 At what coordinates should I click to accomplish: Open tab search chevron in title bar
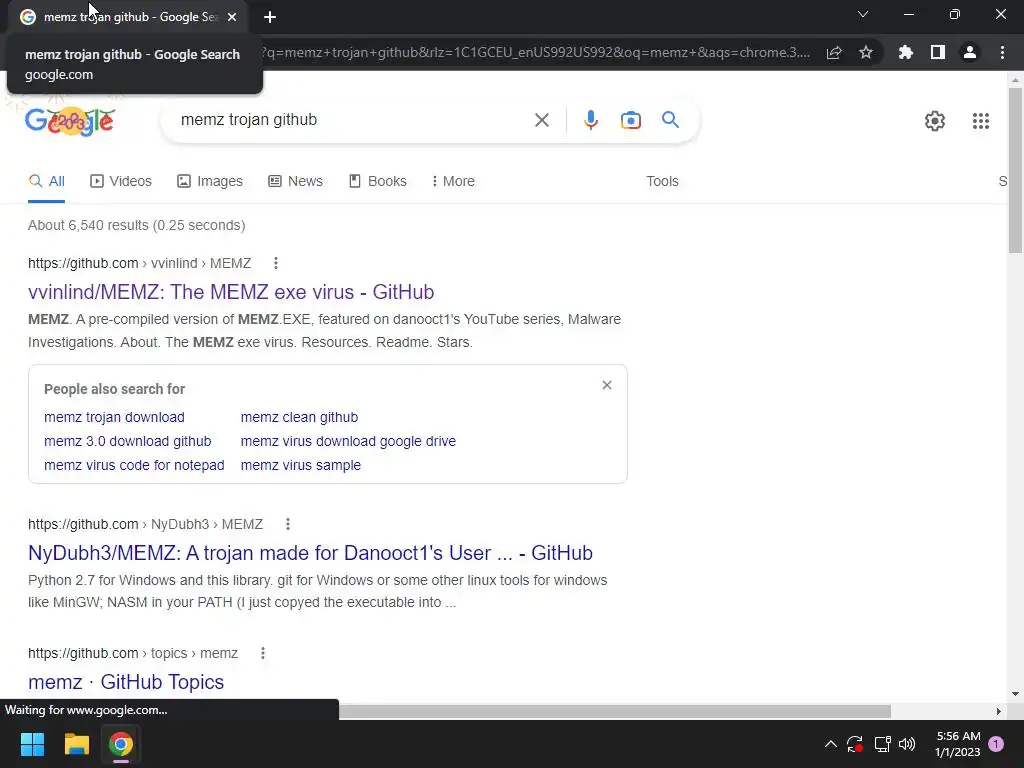pyautogui.click(x=863, y=14)
